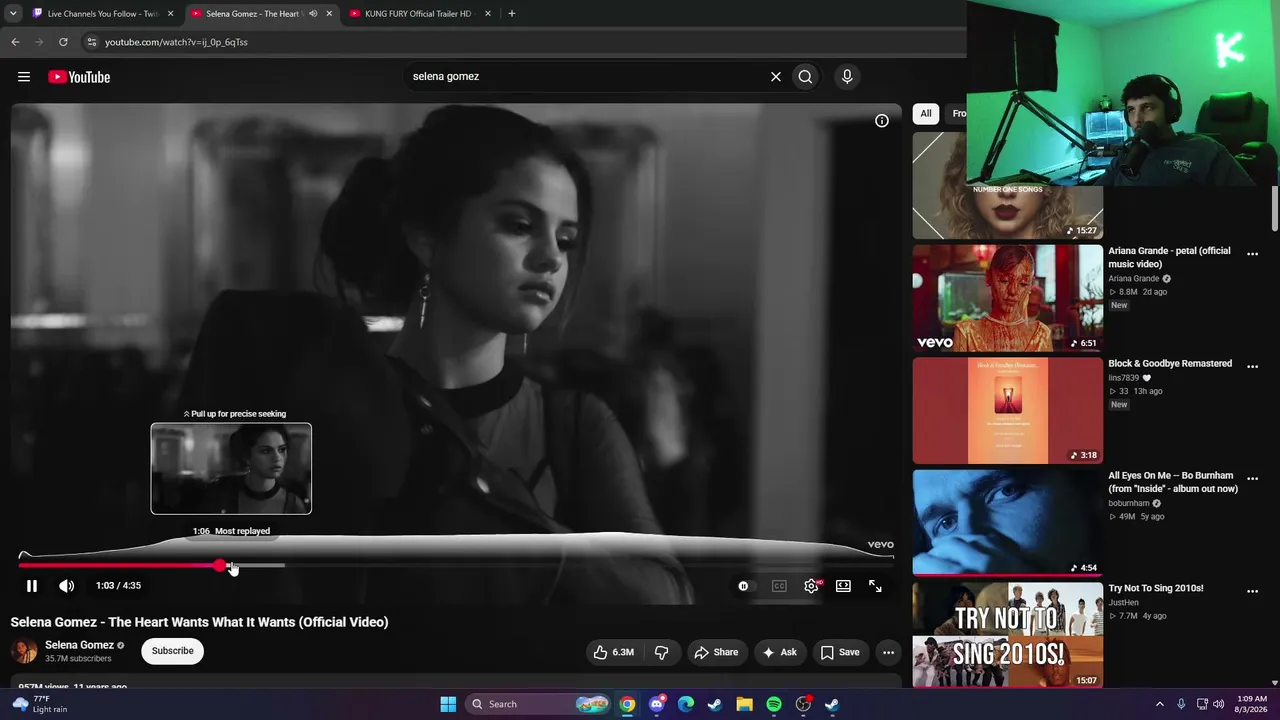This screenshot has height=720, width=1280.
Task: Go back to the previous page
Action: (x=15, y=42)
